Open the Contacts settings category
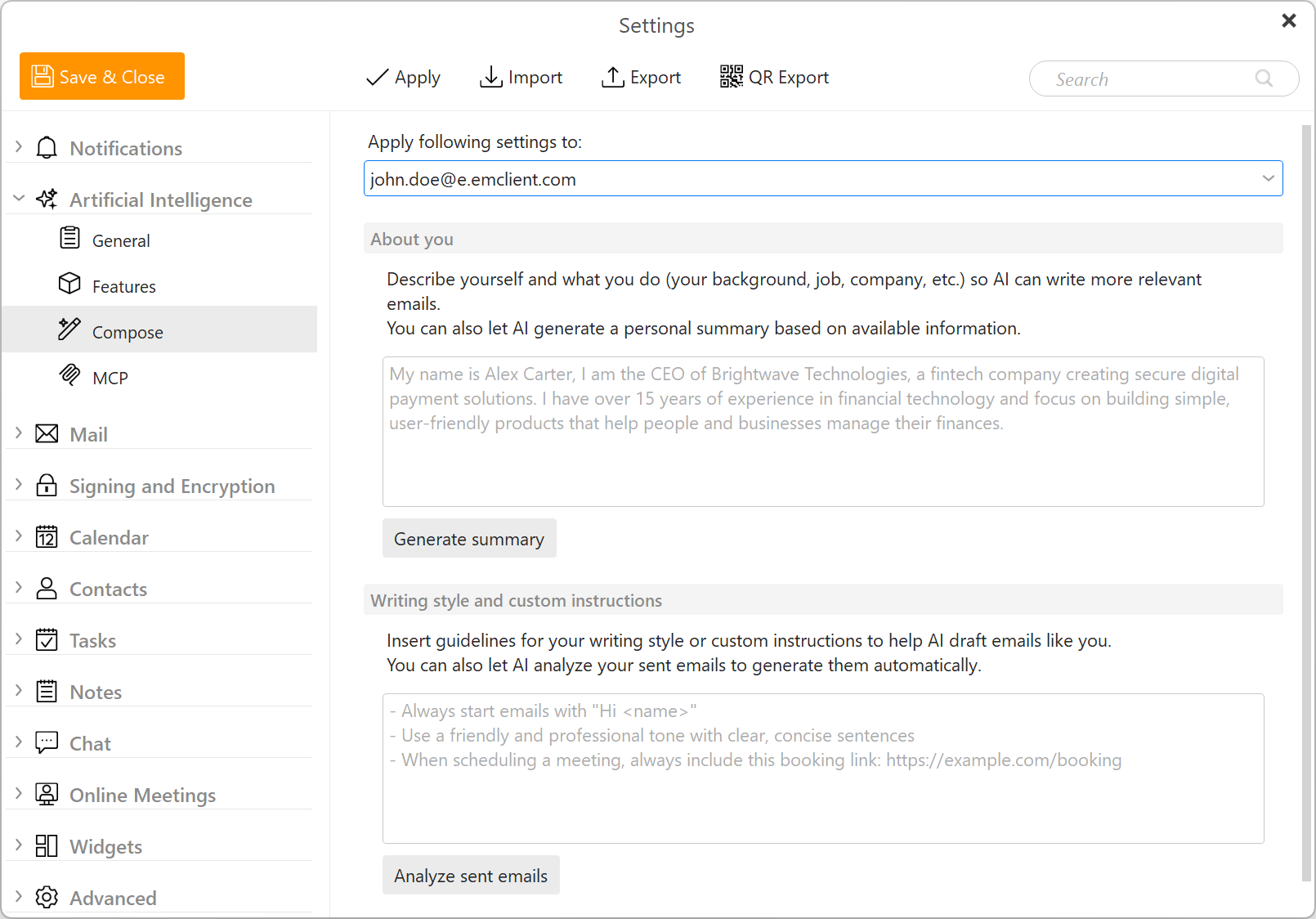1316x919 pixels. [159, 589]
